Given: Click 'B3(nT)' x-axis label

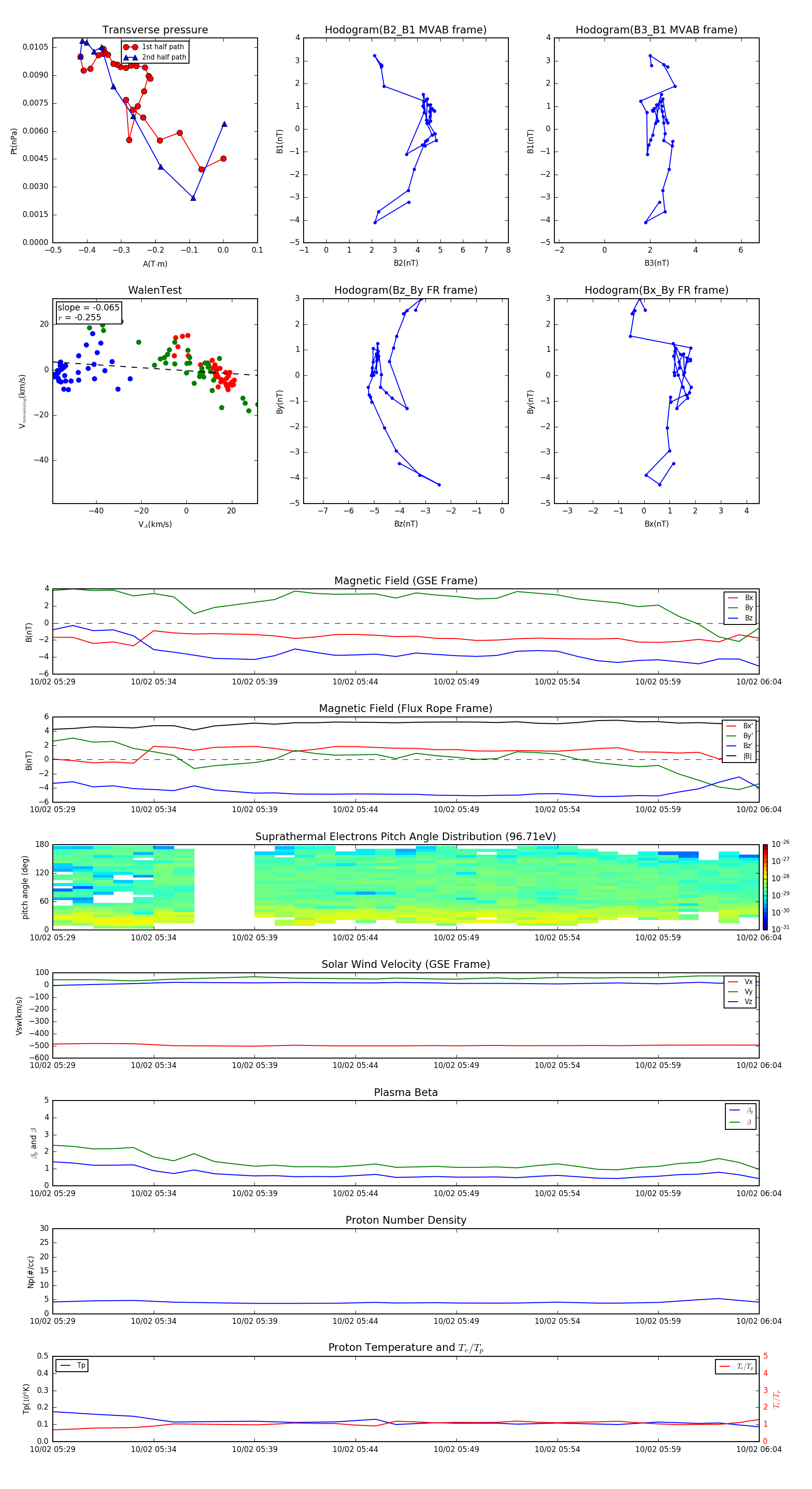Looking at the screenshot, I should pyautogui.click(x=656, y=263).
